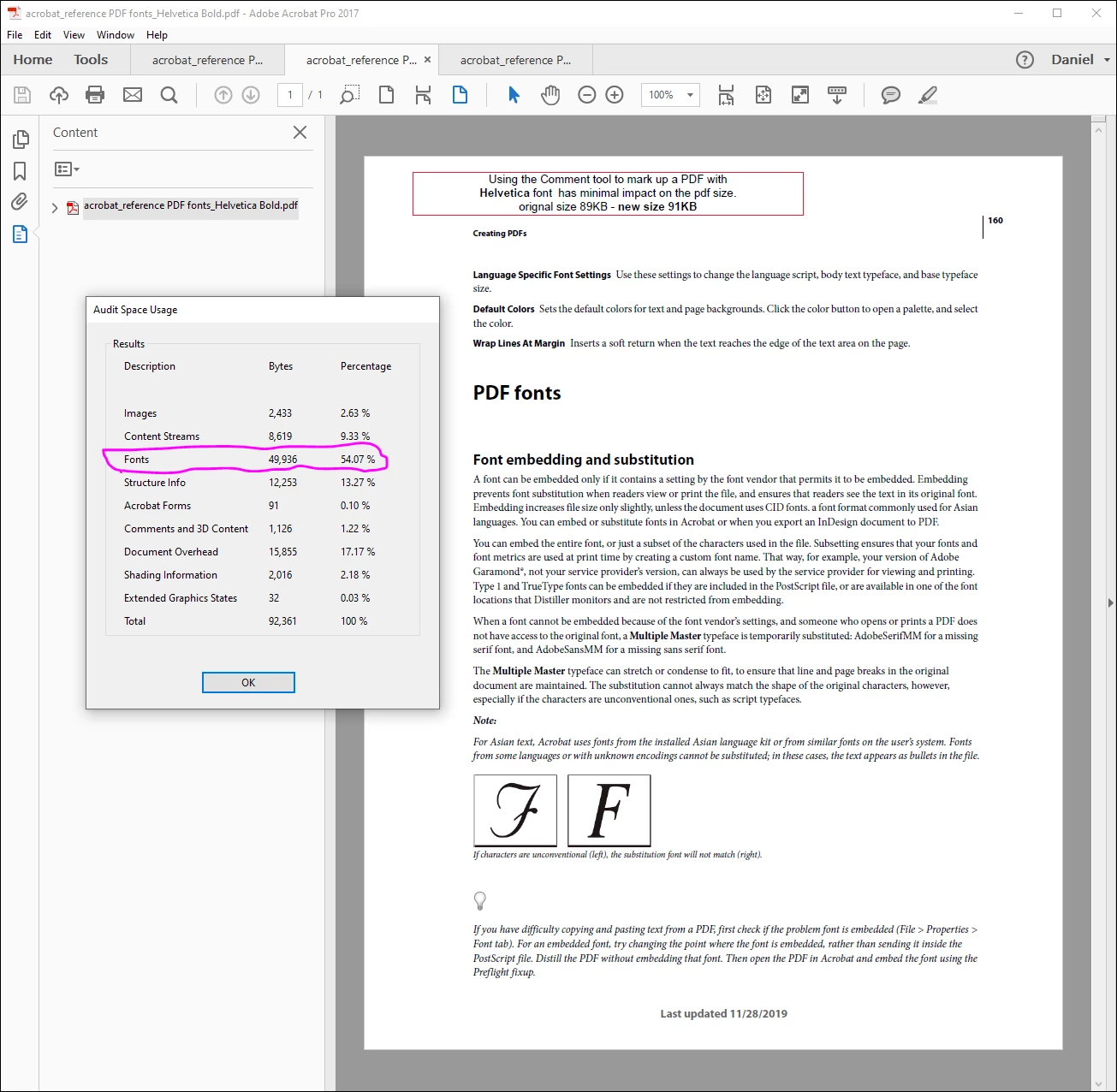
Task: Click the upload to cloud icon
Action: pyautogui.click(x=59, y=95)
